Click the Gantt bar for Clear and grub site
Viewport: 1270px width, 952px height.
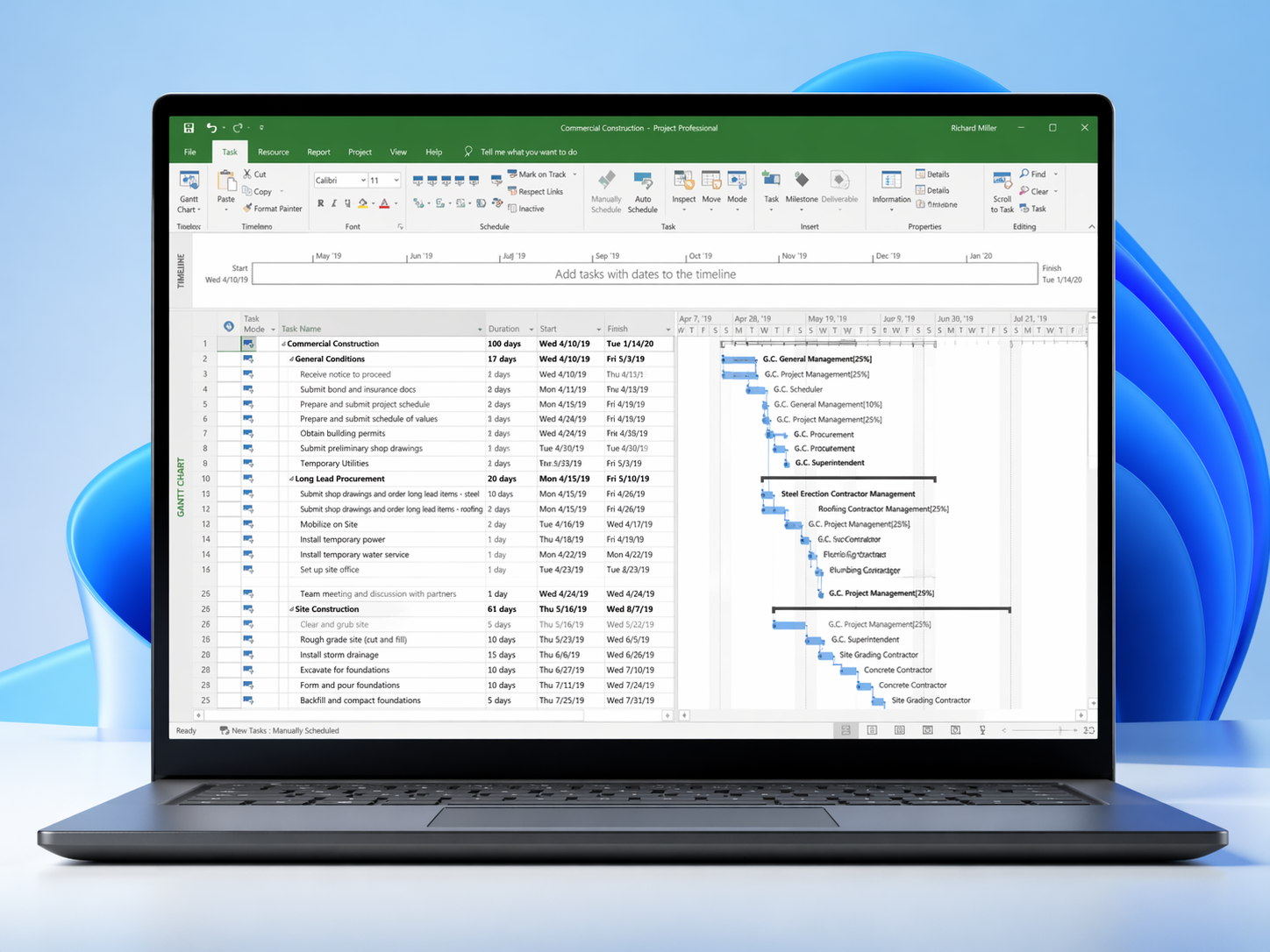pos(789,625)
